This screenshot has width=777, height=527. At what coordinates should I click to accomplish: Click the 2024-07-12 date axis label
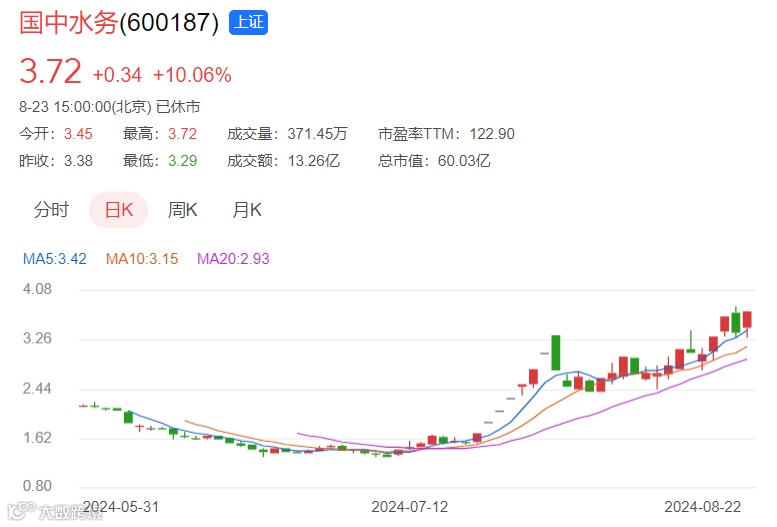pos(409,507)
